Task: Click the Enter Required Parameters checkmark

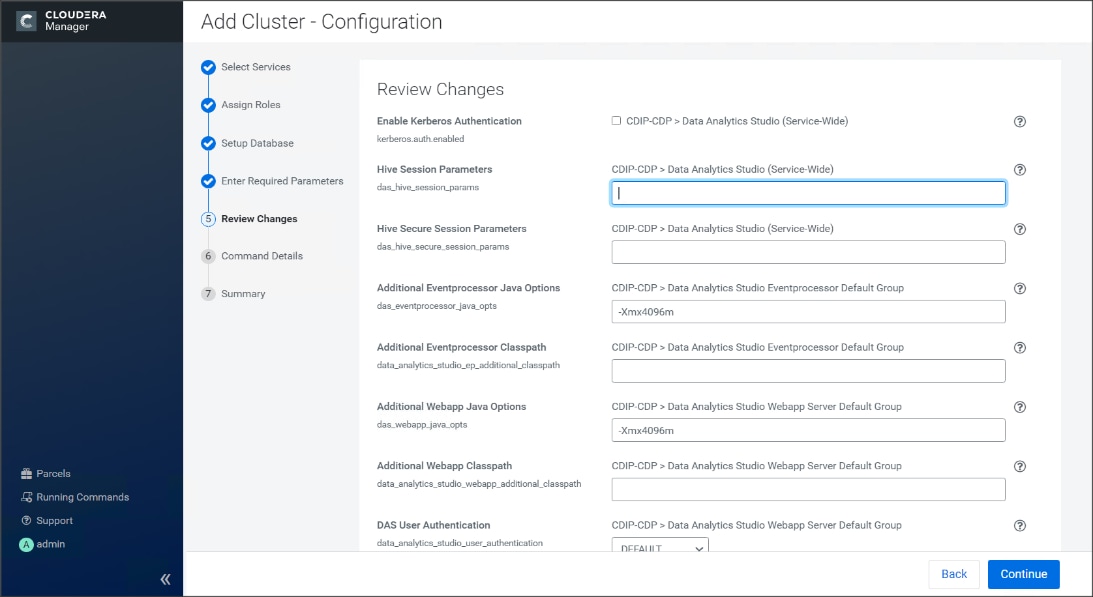Action: pos(208,181)
